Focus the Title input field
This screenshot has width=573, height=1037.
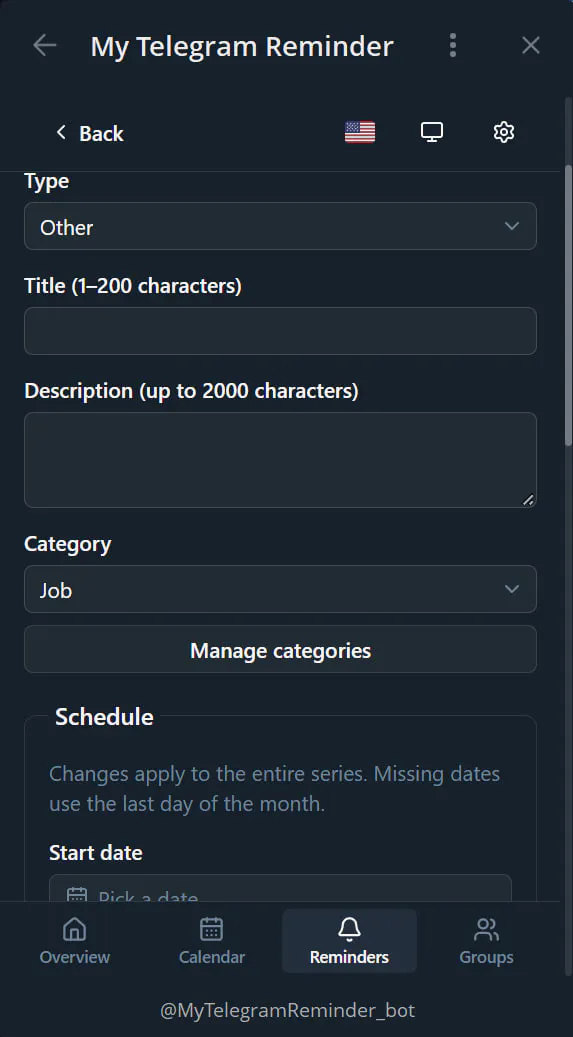click(281, 331)
